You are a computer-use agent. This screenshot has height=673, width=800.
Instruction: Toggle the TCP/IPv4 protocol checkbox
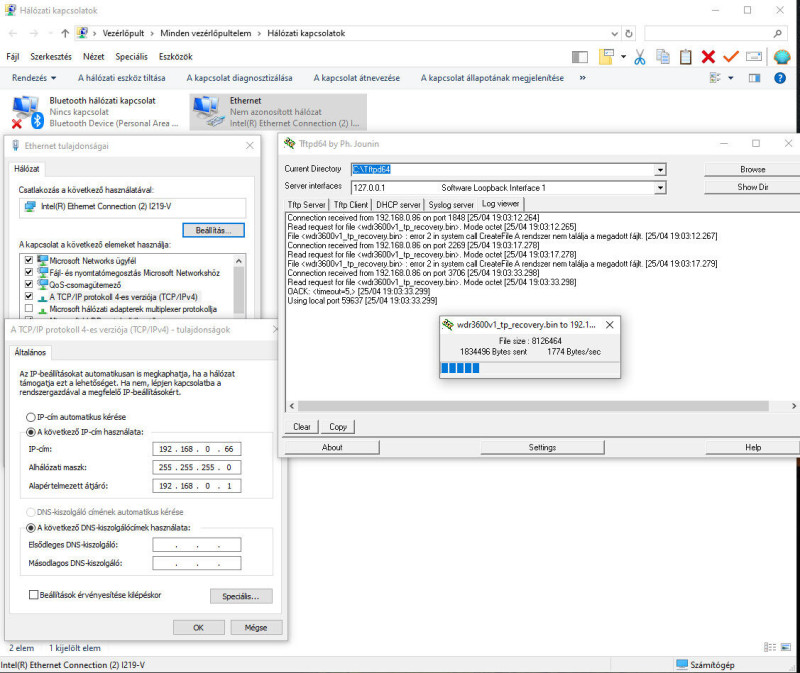tap(29, 296)
